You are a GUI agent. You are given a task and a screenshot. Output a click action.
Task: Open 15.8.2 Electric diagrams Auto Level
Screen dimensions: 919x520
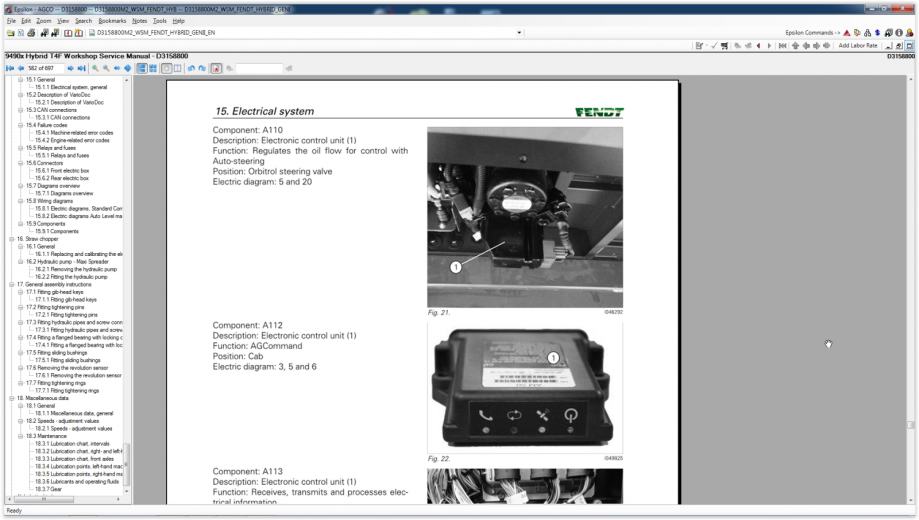pyautogui.click(x=79, y=216)
